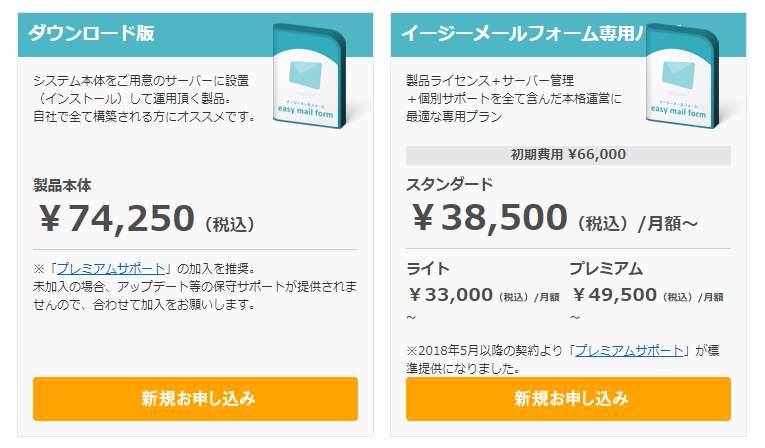Open プレミアムサポート link in dedicated plan card
765x448 pixels.
[629, 350]
